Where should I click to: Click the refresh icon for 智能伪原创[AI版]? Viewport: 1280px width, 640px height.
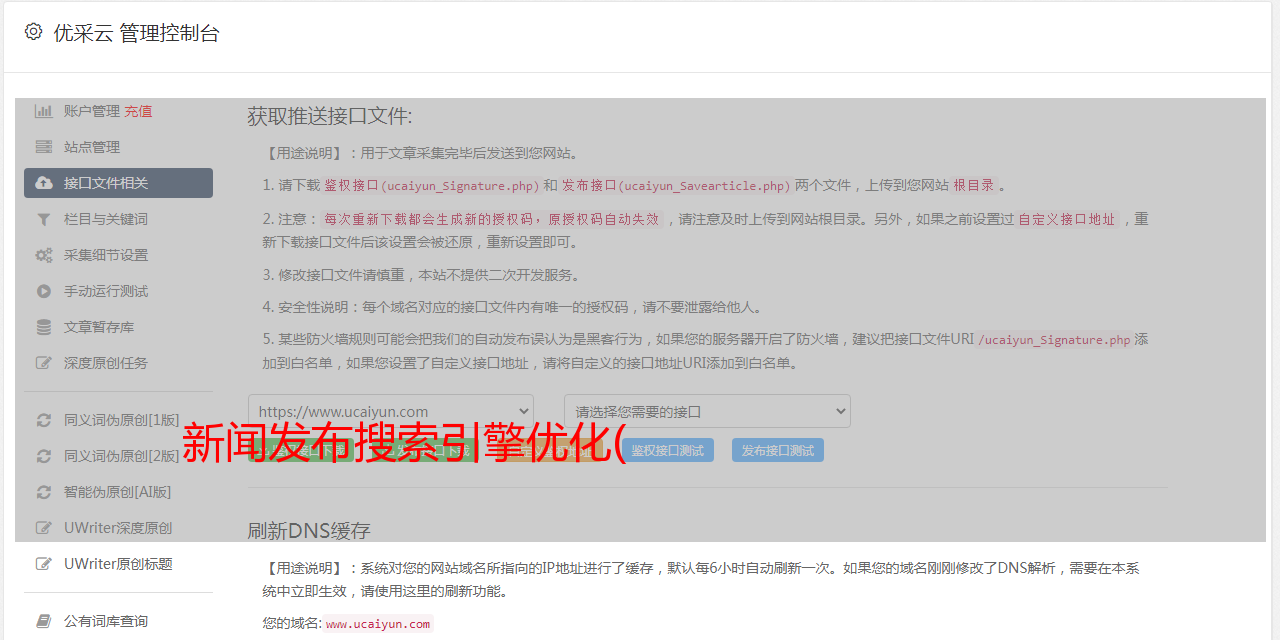pos(44,492)
